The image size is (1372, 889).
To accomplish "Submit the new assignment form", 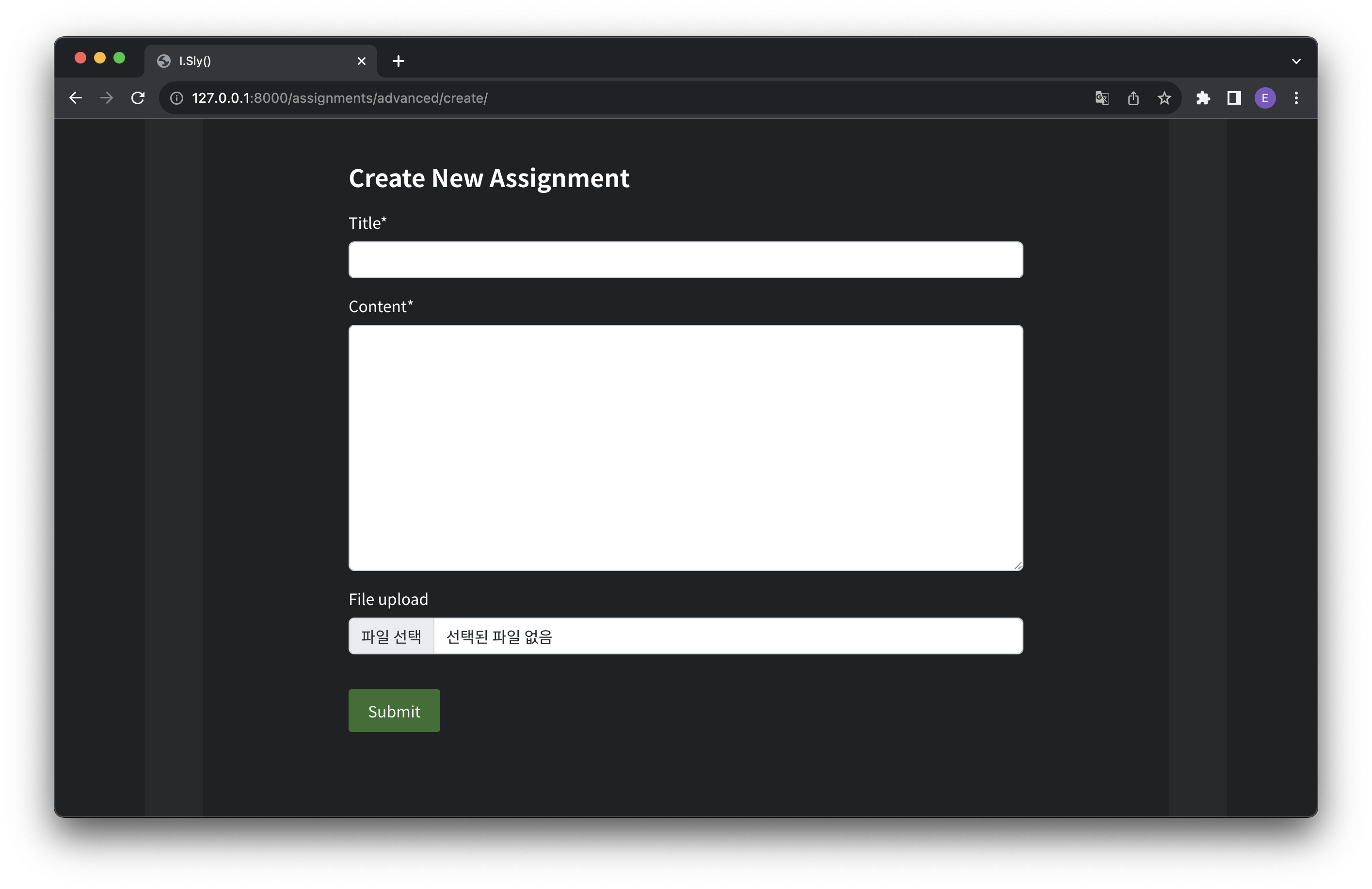I will click(394, 711).
